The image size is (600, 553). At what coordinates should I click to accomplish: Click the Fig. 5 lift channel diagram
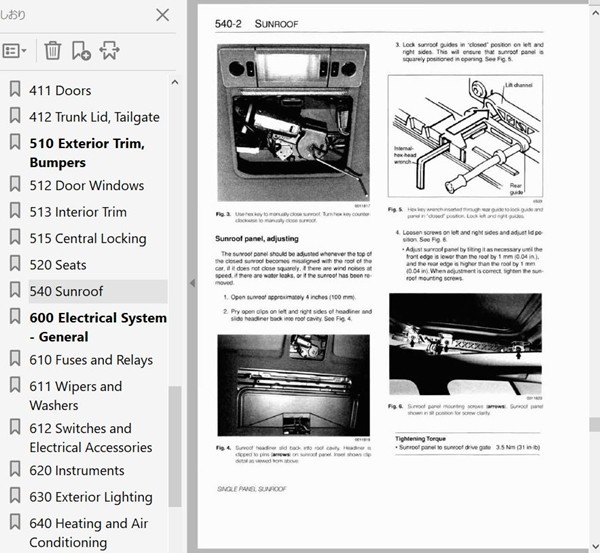point(465,136)
